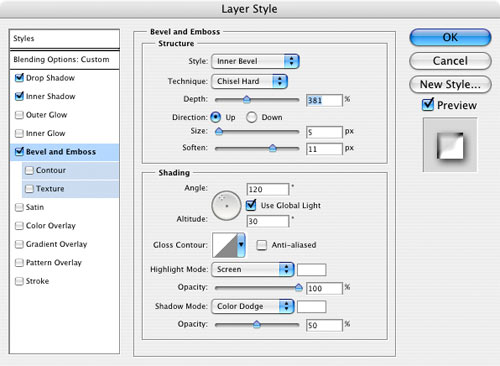Click the OK button
This screenshot has width=500, height=366.
[x=450, y=37]
